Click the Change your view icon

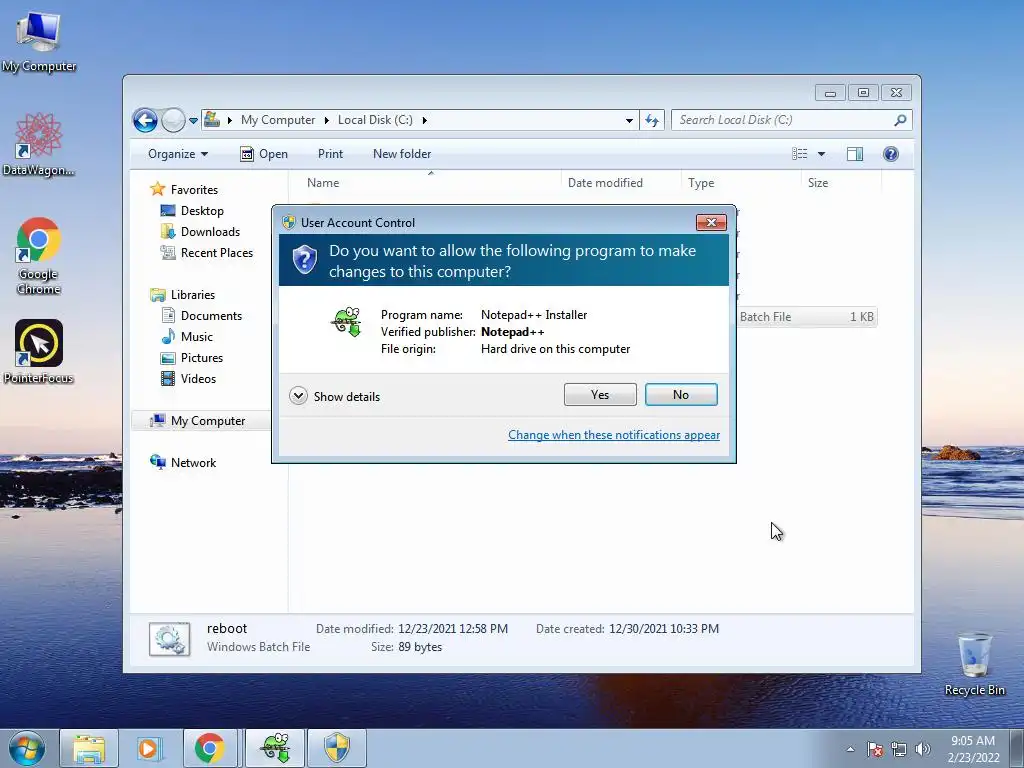[799, 154]
